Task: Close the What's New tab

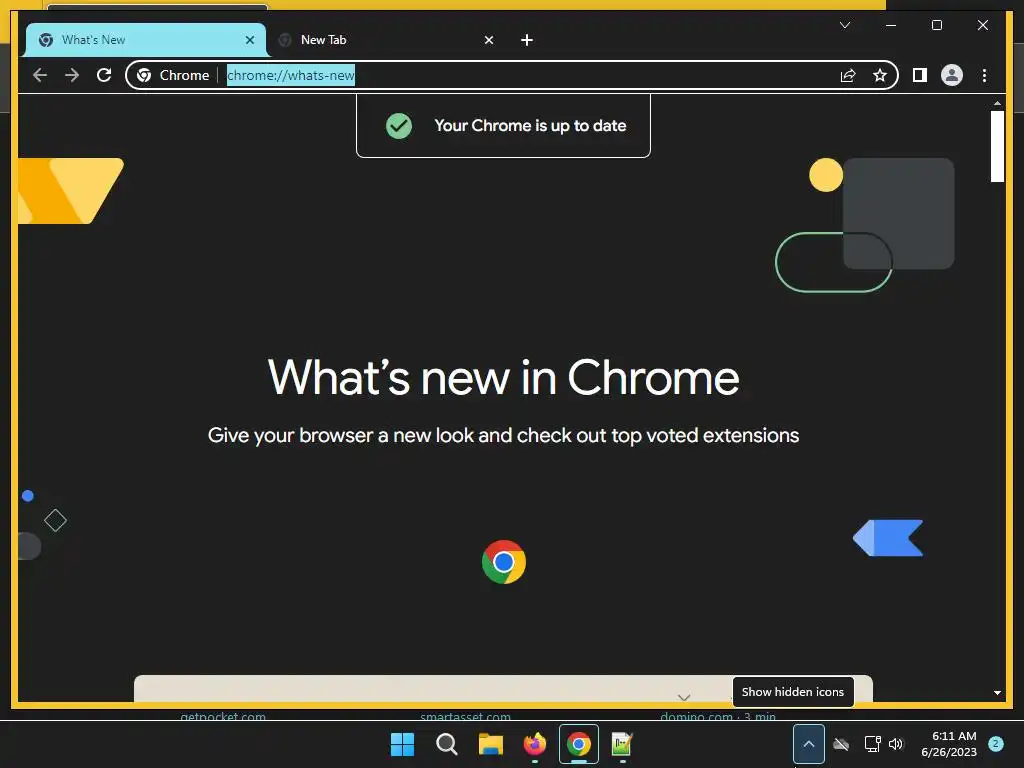Action: coord(249,40)
